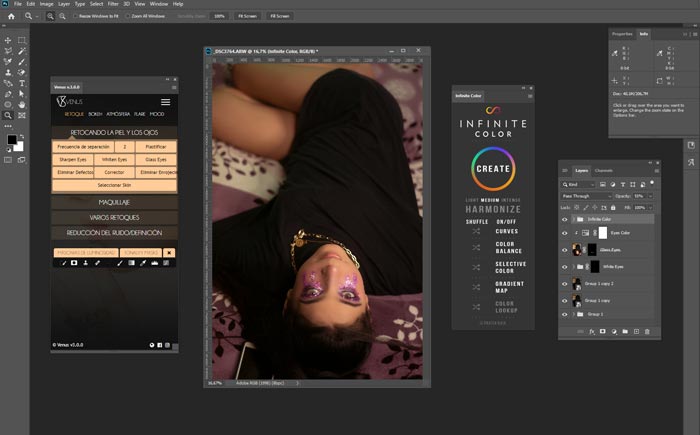This screenshot has width=700, height=435.
Task: Click the Fit Screen button
Action: coord(247,16)
